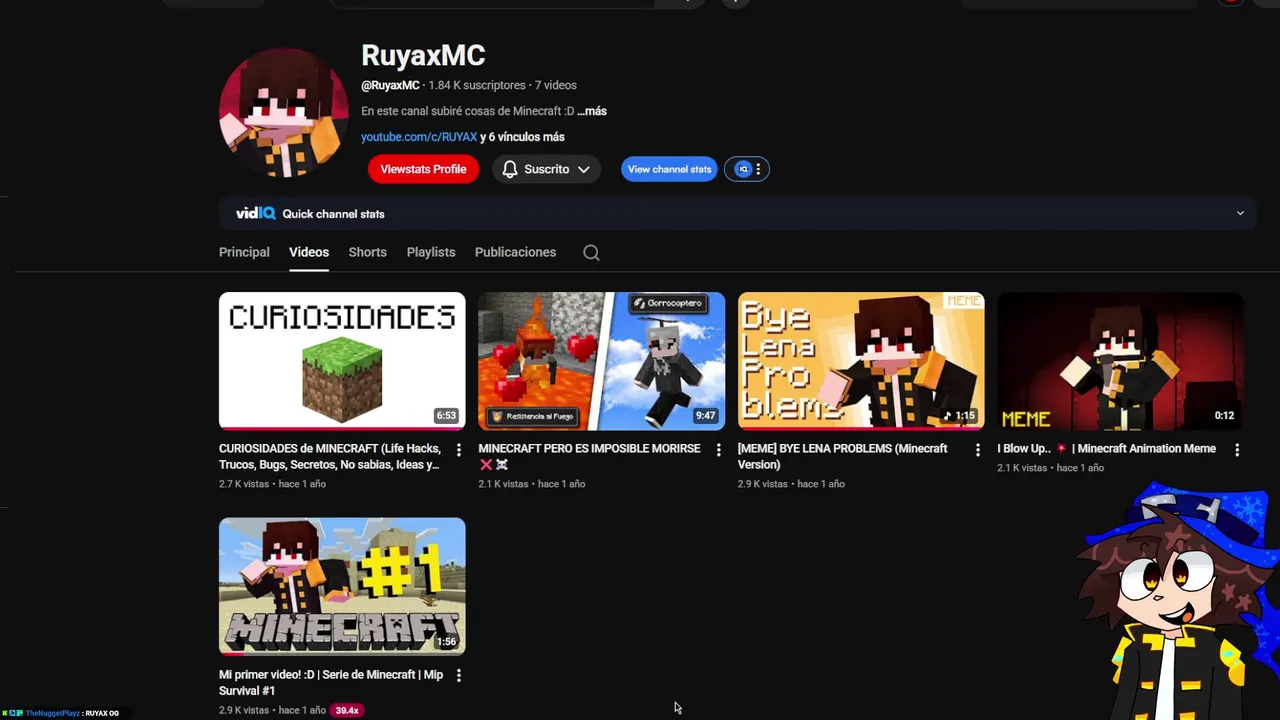Click the Viewstats Profile button
The image size is (1280, 720).
pyautogui.click(x=423, y=169)
